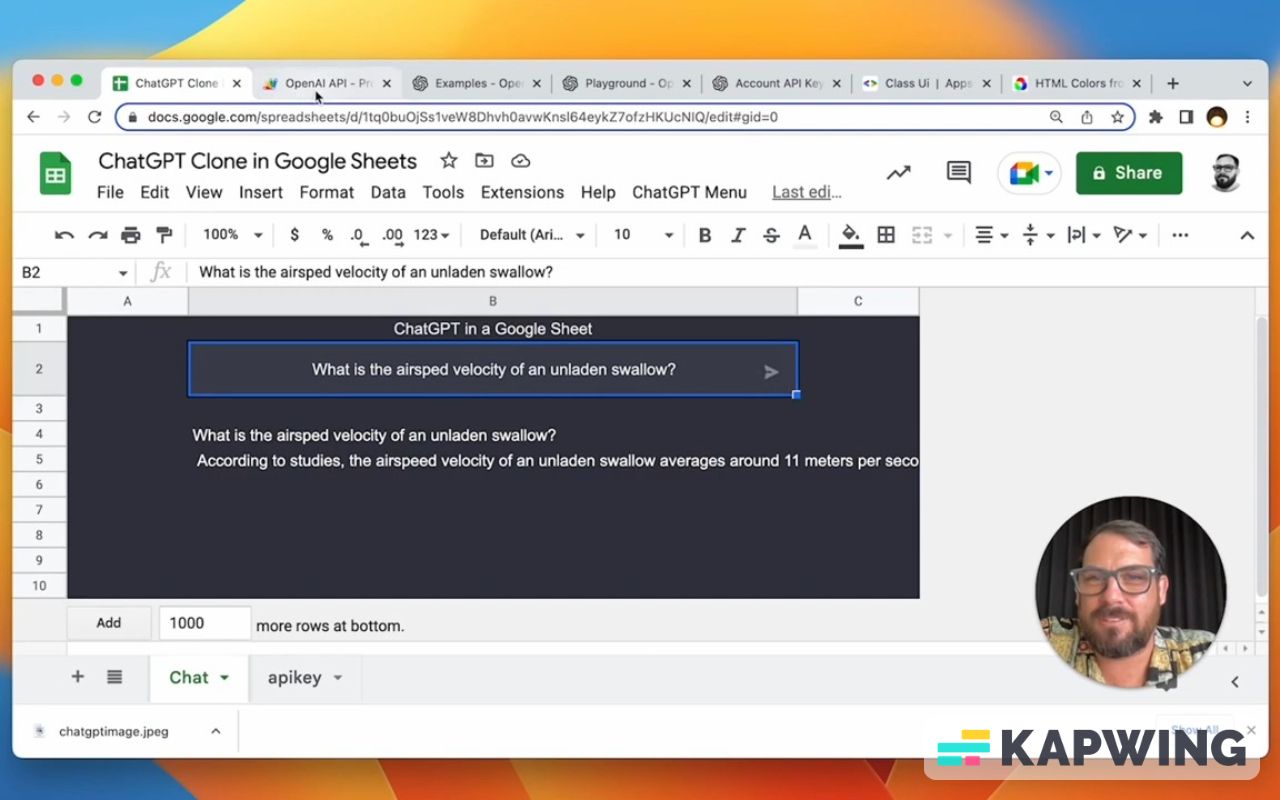Open the File menu
Screen dimensions: 1280x800
110,192
